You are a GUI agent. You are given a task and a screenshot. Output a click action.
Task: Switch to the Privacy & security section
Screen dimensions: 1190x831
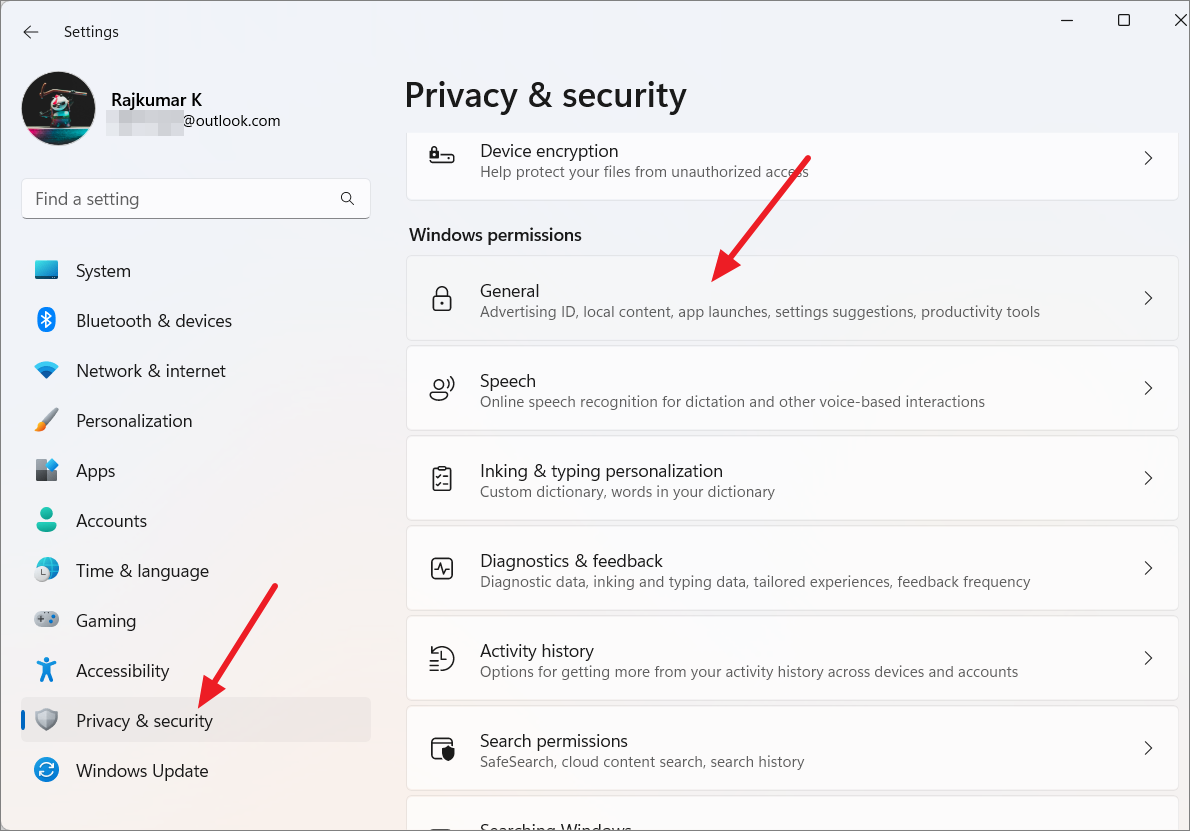click(x=144, y=720)
